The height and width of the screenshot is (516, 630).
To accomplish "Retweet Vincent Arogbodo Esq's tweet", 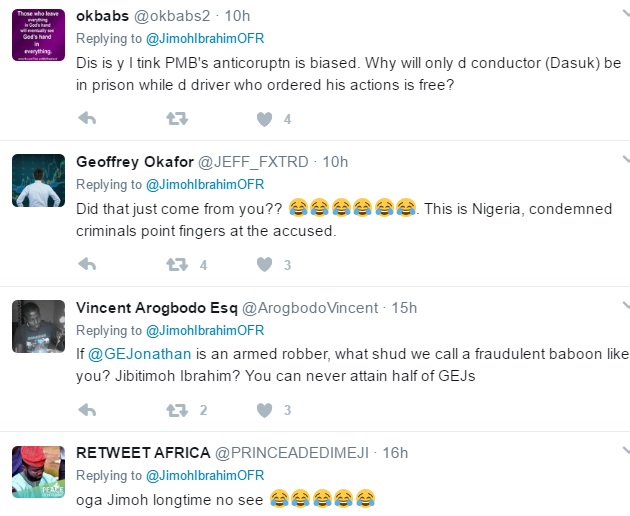I will 177,410.
